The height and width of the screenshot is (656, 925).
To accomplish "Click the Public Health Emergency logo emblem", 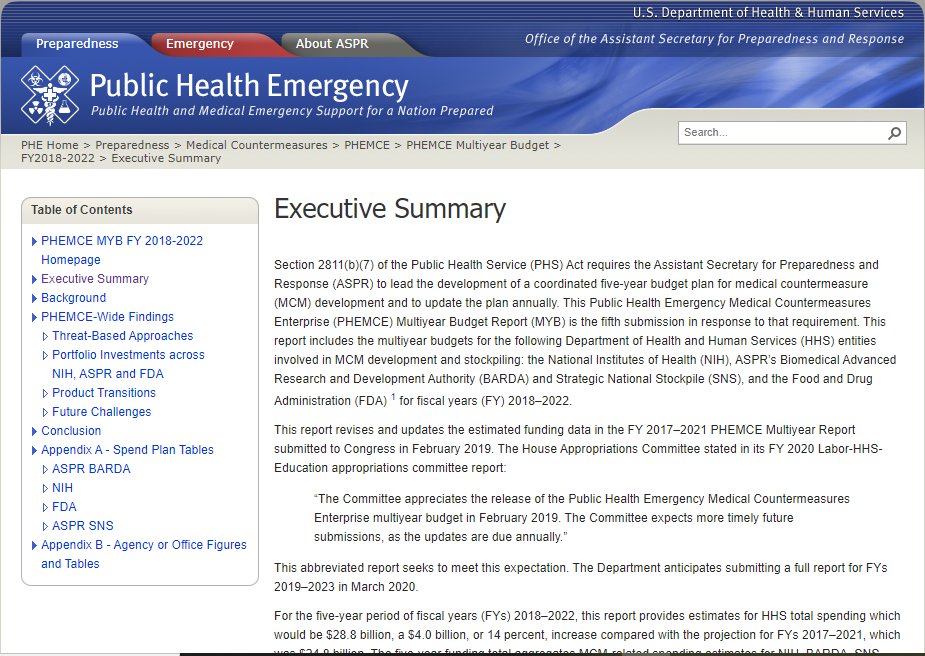I will 50,95.
